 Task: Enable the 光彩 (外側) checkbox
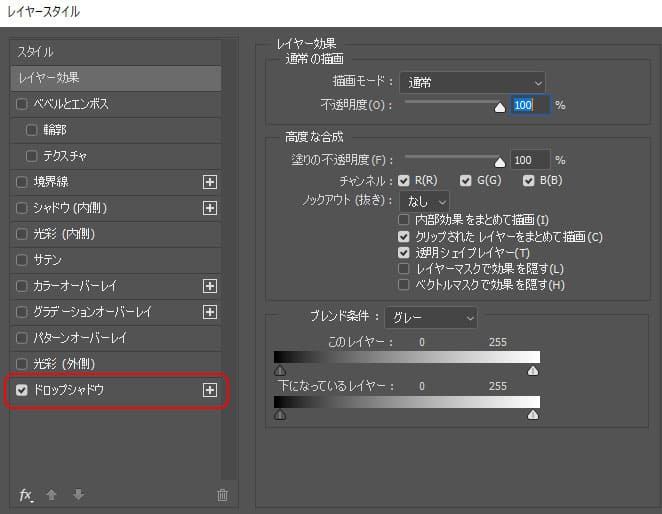22,364
